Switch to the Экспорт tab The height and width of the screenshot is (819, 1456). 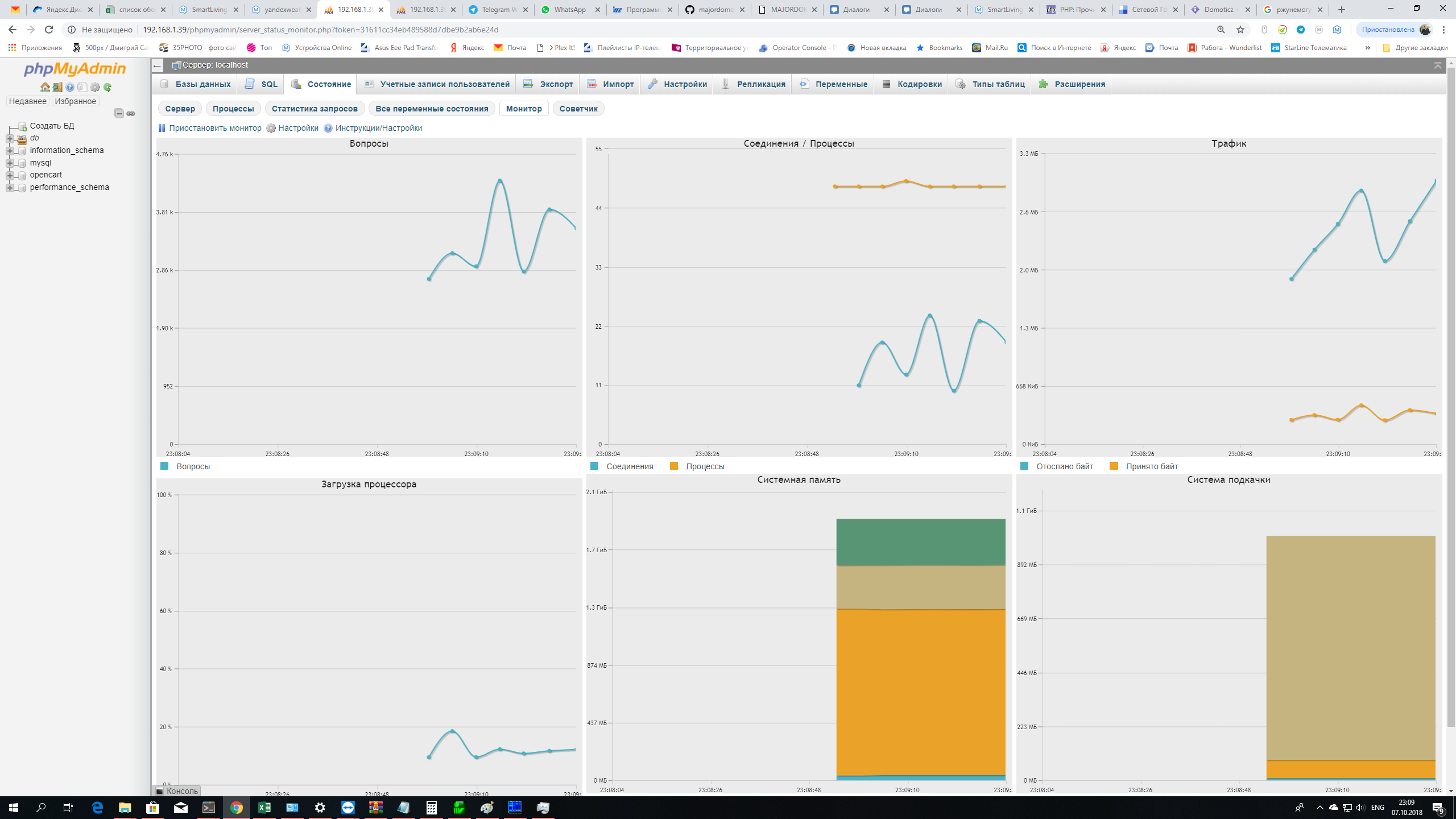coord(548,84)
